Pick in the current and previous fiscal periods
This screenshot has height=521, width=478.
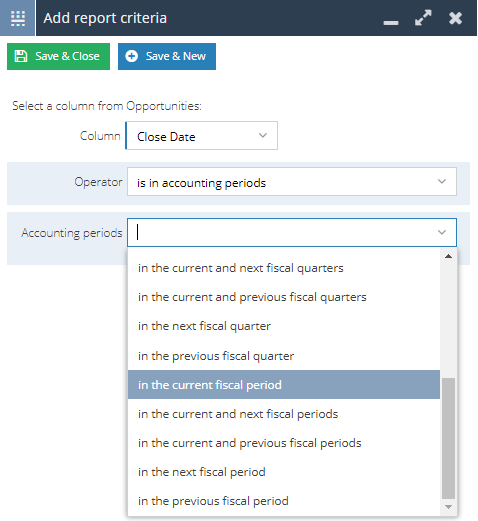pos(284,443)
